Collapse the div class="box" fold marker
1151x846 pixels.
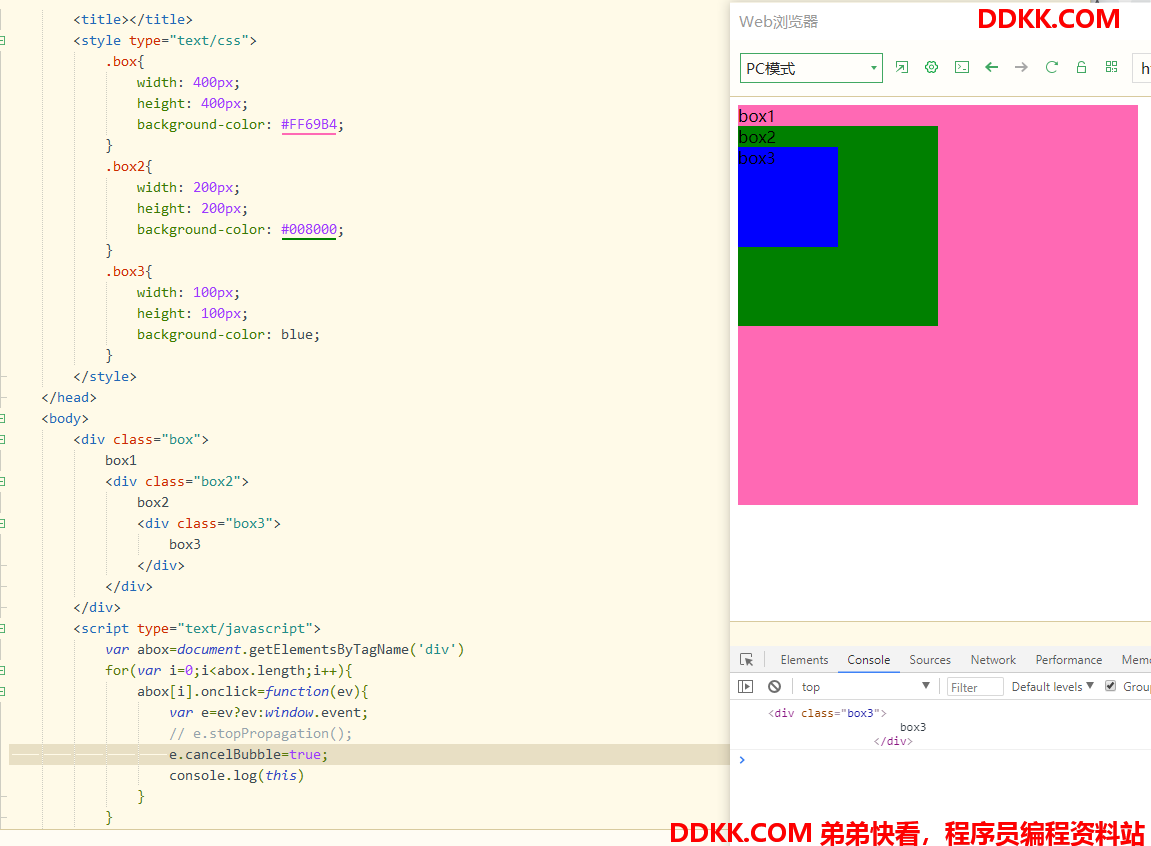coord(3,440)
